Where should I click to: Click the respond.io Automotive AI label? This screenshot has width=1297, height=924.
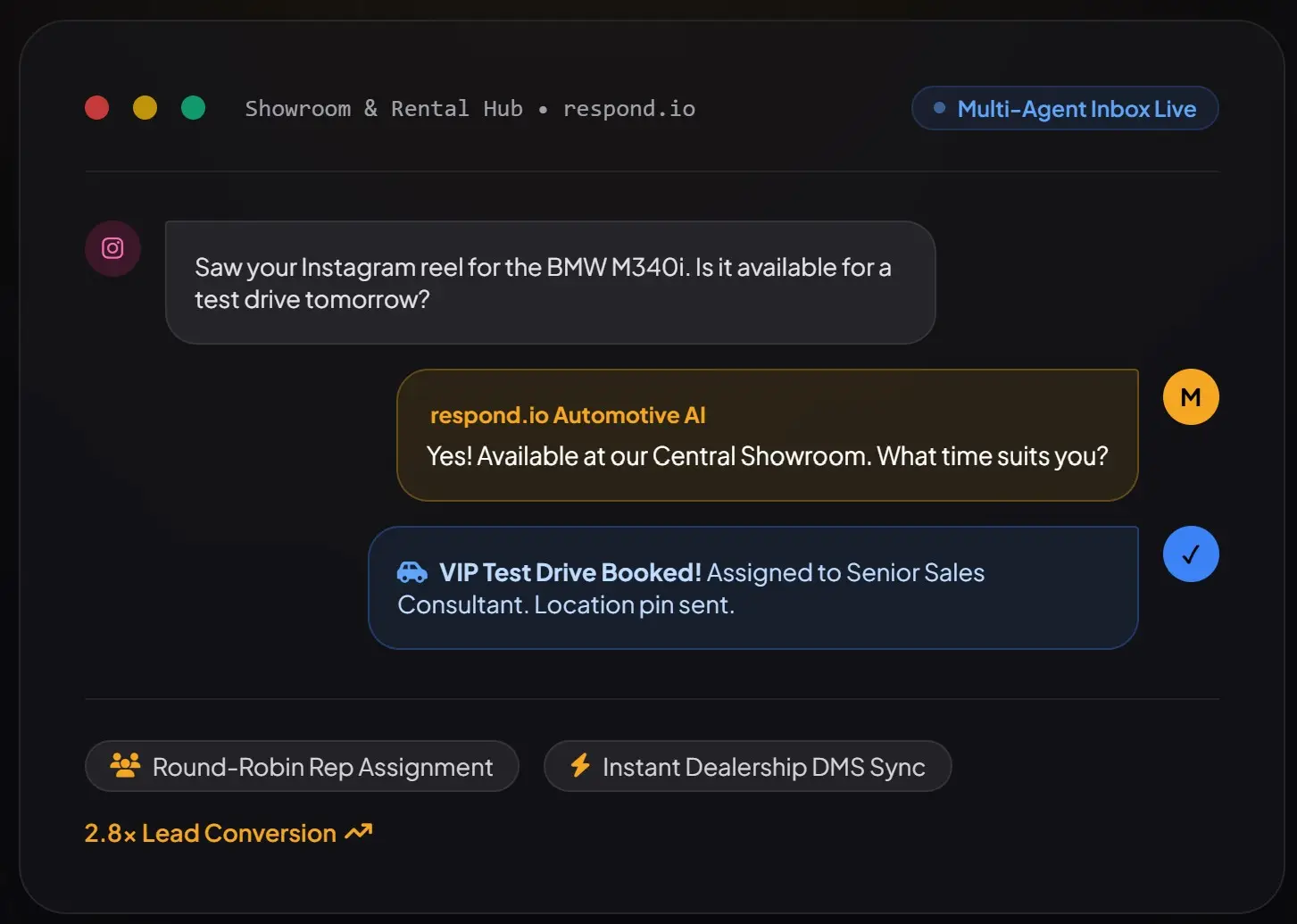coord(568,415)
